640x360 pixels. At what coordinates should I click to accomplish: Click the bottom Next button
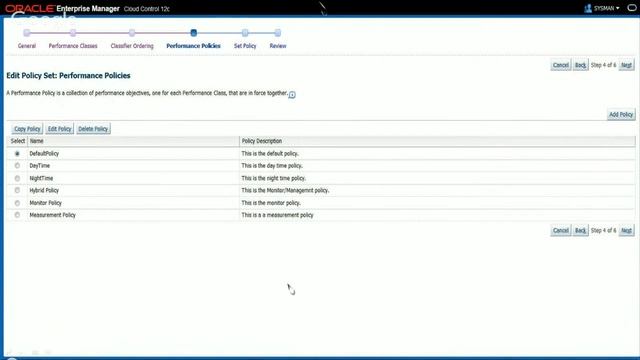[x=626, y=230]
